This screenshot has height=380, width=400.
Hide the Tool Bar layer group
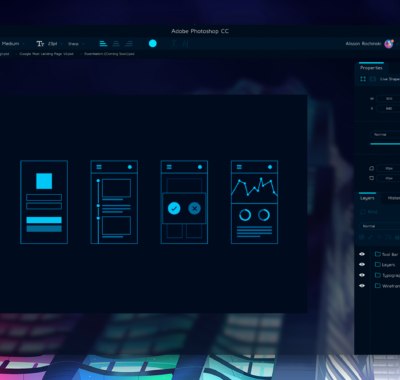click(x=362, y=254)
